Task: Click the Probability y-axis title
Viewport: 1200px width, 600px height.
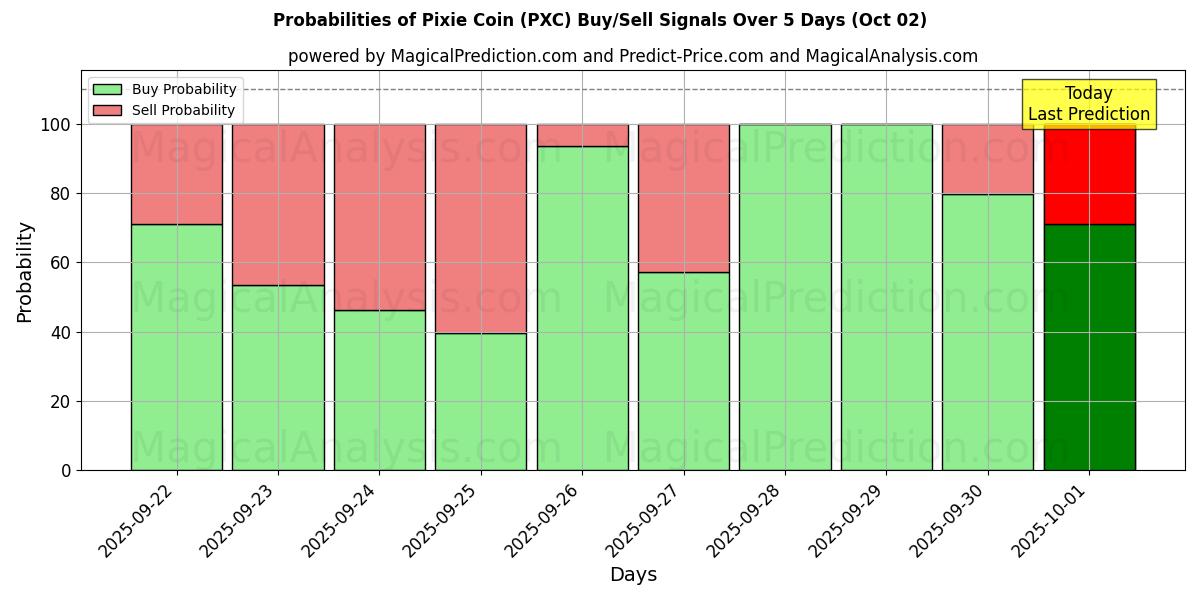Action: coord(25,272)
